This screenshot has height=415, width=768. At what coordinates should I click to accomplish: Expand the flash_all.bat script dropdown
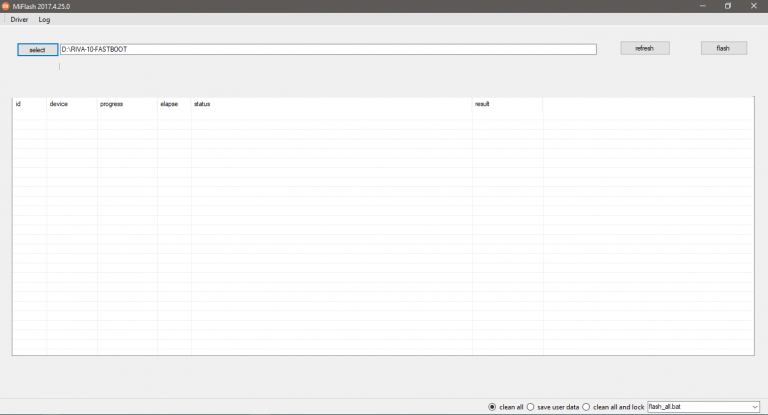pos(754,407)
